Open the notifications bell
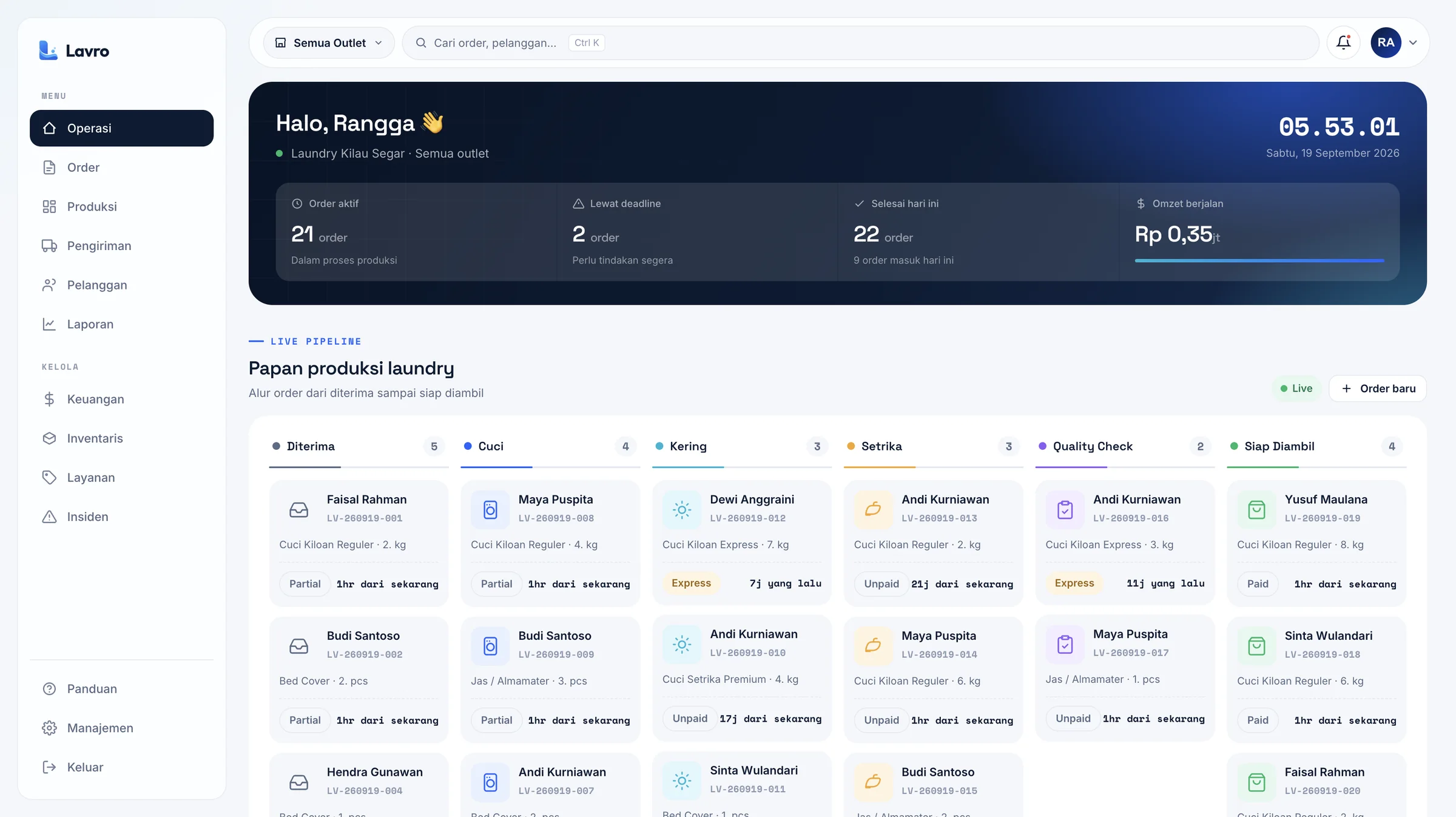1456x817 pixels. 1344,42
